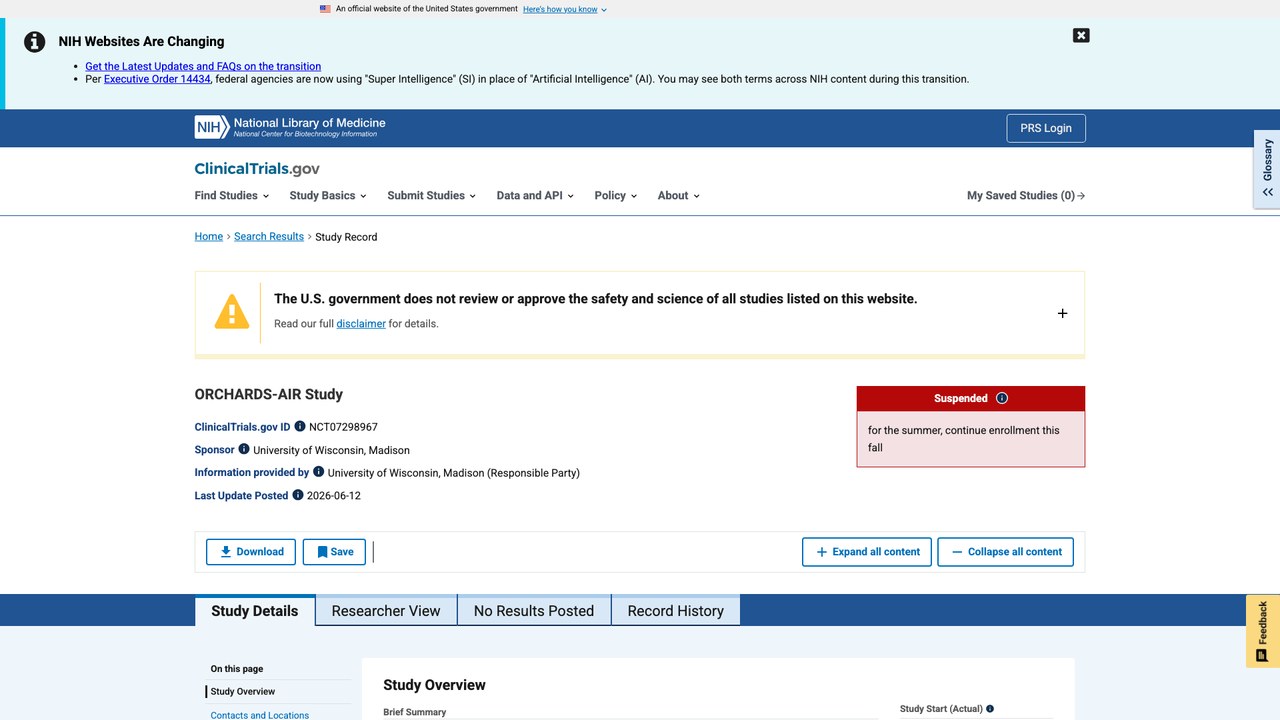This screenshot has width=1280, height=720.
Task: Click the US flag icon at top
Action: click(x=325, y=9)
